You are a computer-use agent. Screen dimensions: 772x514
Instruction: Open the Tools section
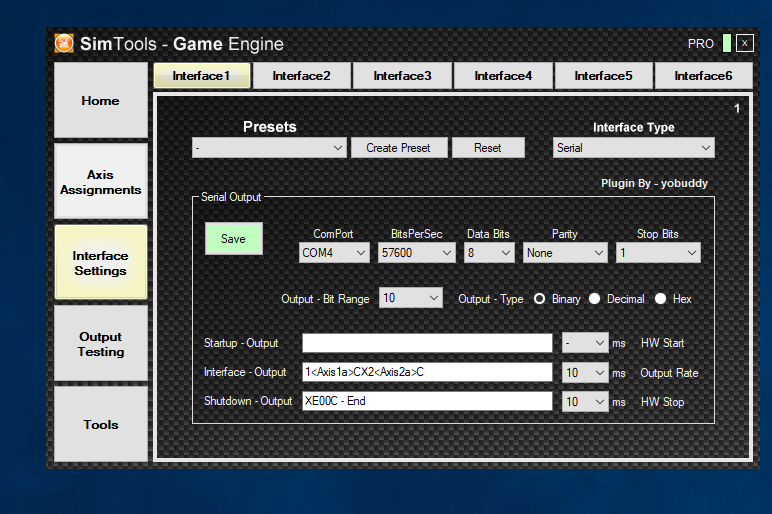click(x=100, y=424)
